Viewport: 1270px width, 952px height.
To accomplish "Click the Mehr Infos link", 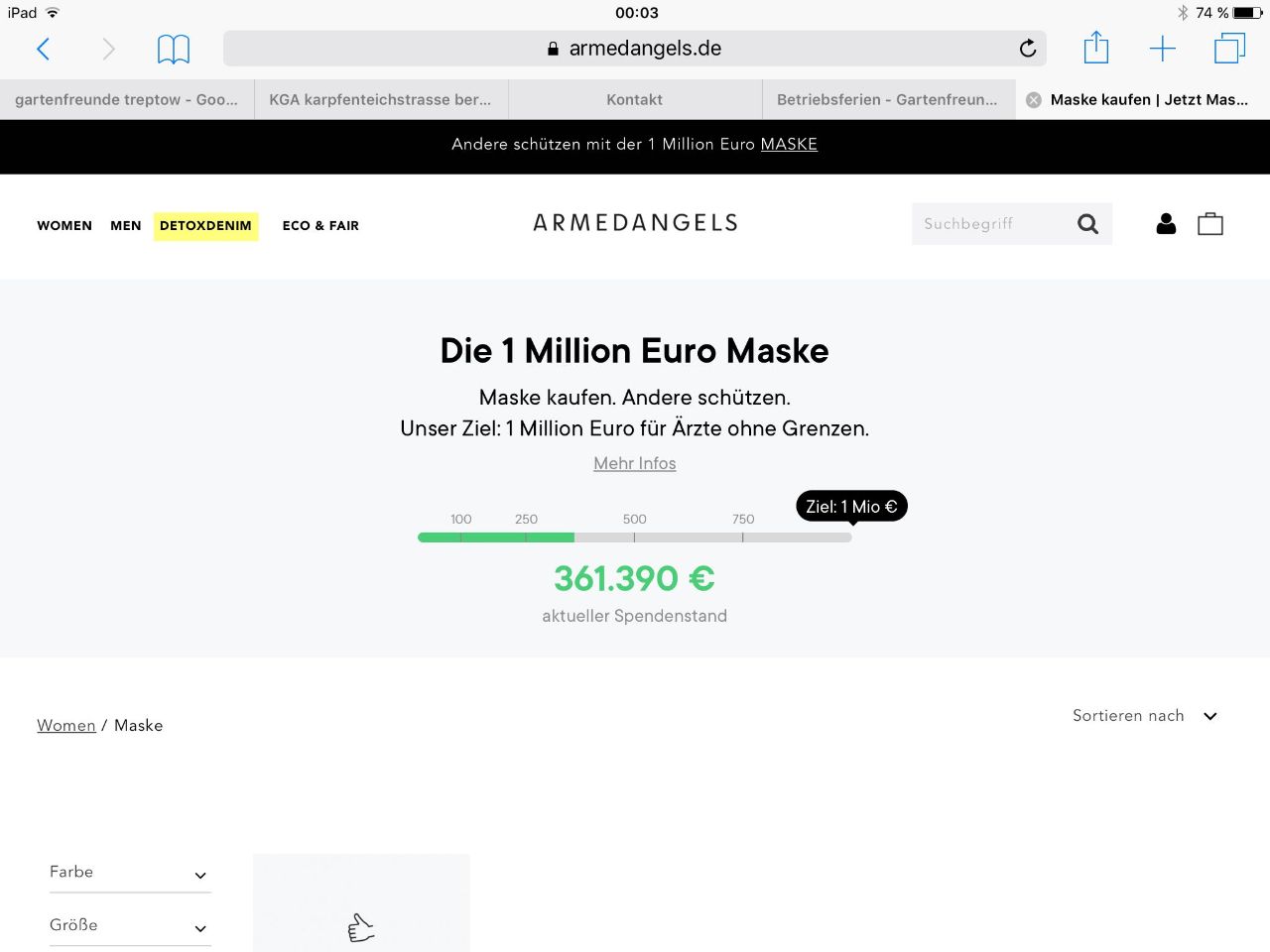I will 635,464.
